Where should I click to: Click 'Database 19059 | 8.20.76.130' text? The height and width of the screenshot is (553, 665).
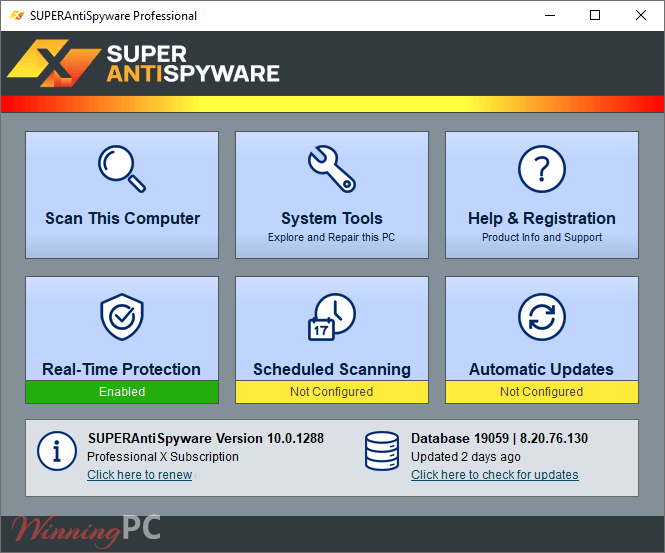click(x=499, y=438)
